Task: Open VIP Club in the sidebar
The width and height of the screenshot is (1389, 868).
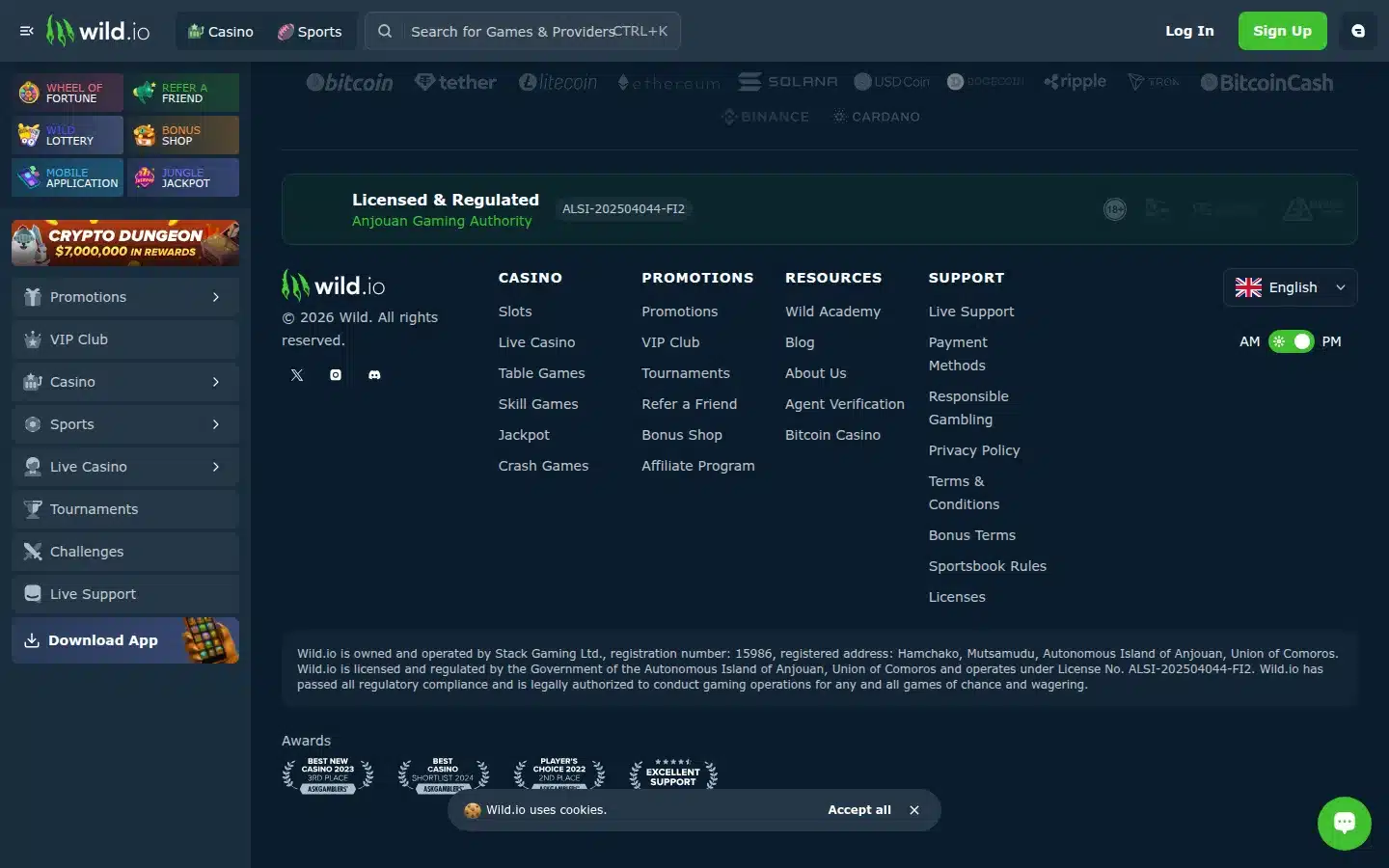Action: click(x=125, y=339)
